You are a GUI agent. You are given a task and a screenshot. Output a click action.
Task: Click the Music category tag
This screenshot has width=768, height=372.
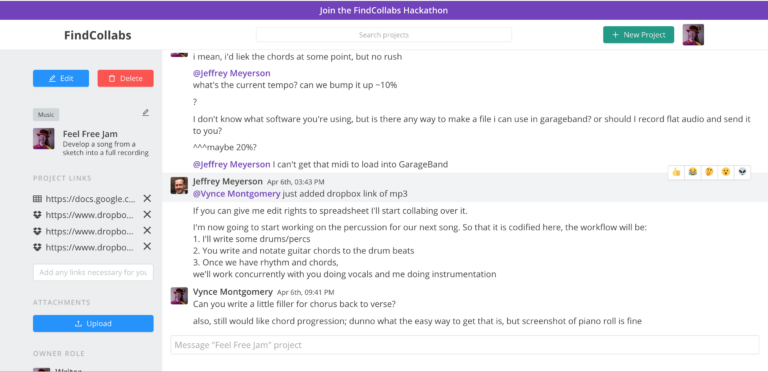tap(46, 115)
